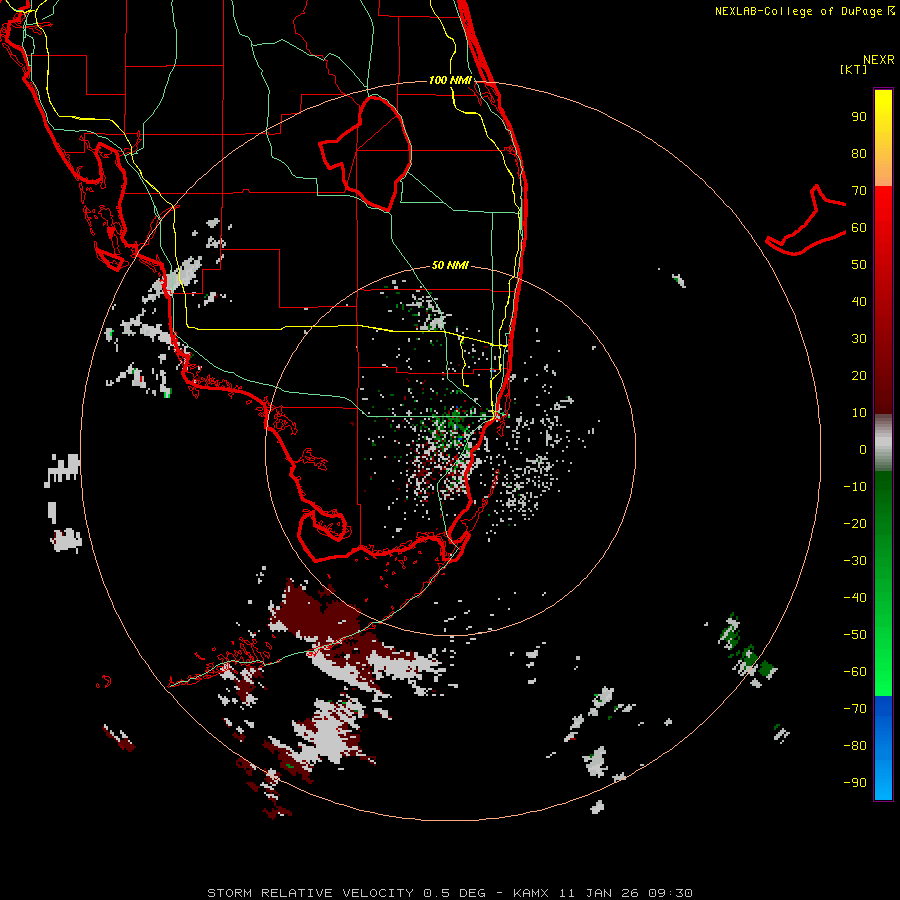Click the 11 JAN 26 date in the caption
This screenshot has height=900, width=900.
(599, 893)
